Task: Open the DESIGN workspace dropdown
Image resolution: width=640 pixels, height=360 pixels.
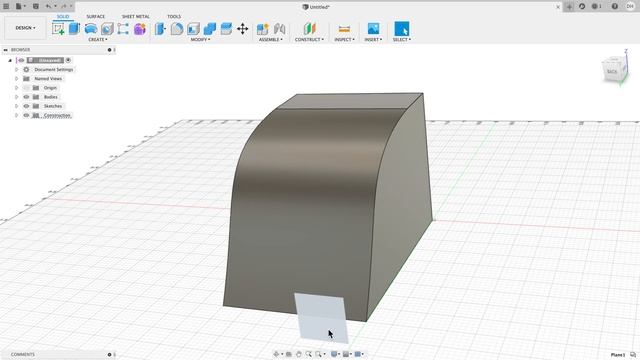Action: click(x=25, y=28)
